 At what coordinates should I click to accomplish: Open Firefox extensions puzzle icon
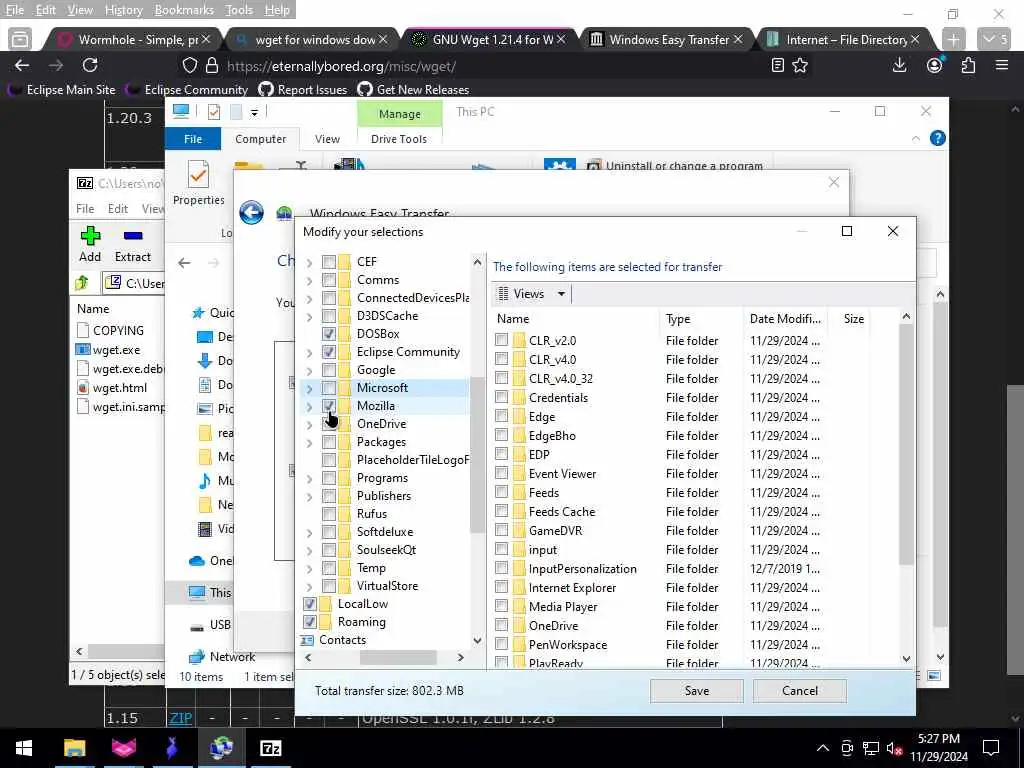pos(968,65)
